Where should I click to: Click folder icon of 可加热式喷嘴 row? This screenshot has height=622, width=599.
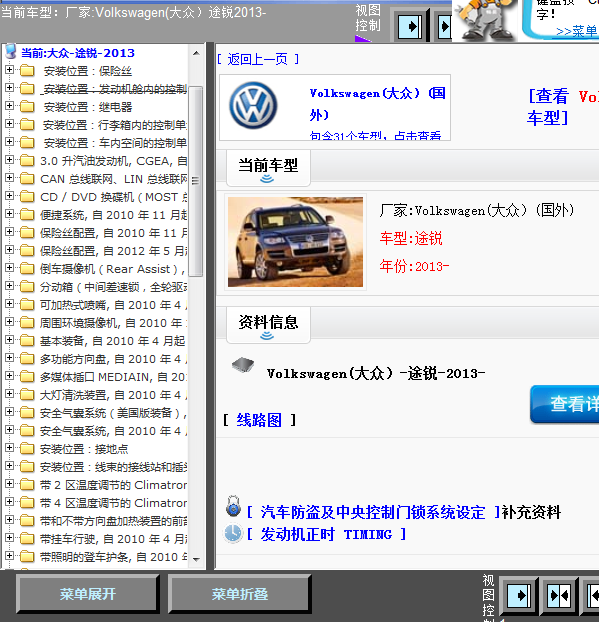click(x=27, y=305)
